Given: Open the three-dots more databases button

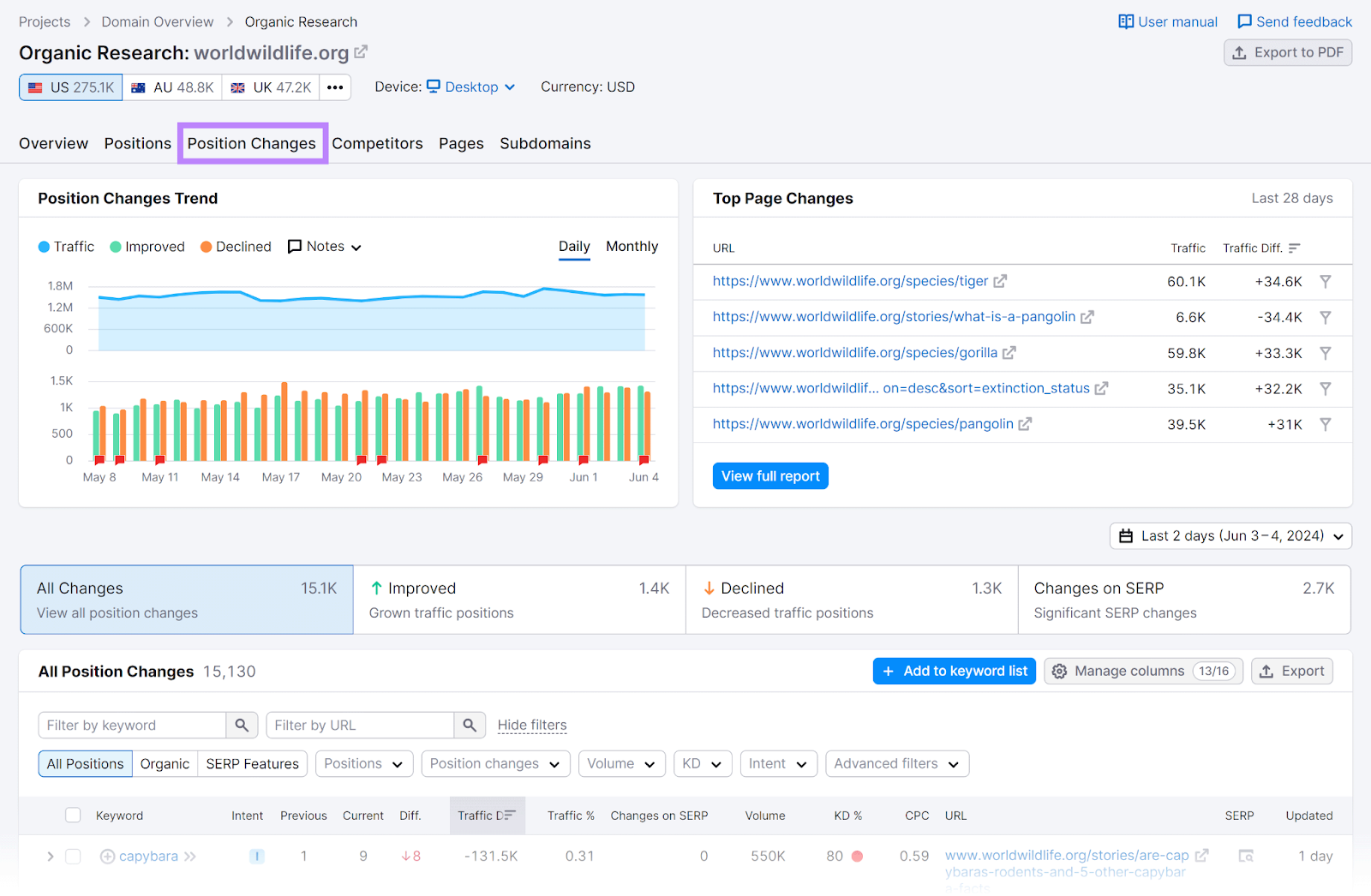Looking at the screenshot, I should pyautogui.click(x=335, y=87).
